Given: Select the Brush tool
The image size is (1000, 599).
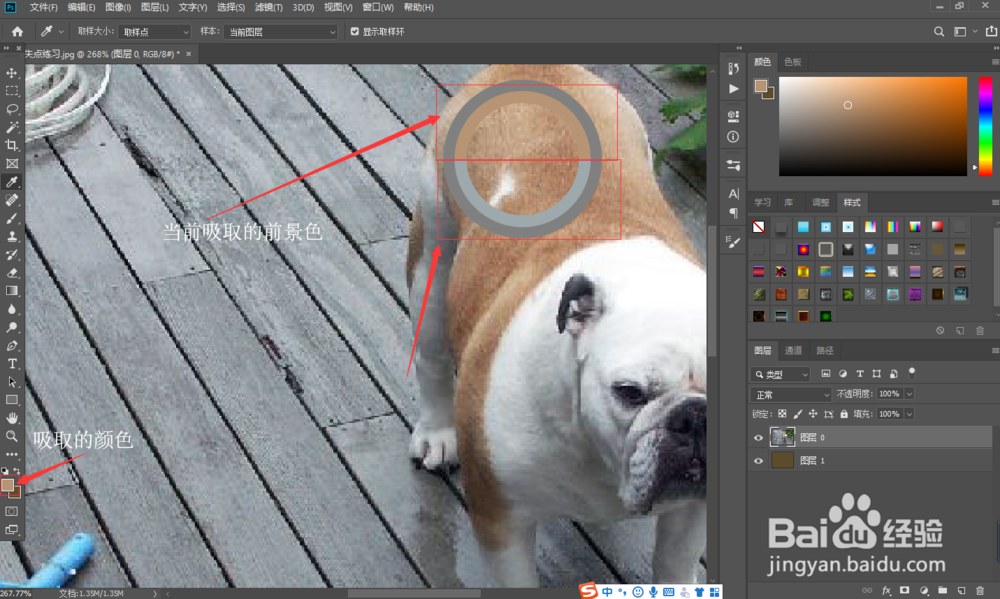Looking at the screenshot, I should click(x=11, y=218).
